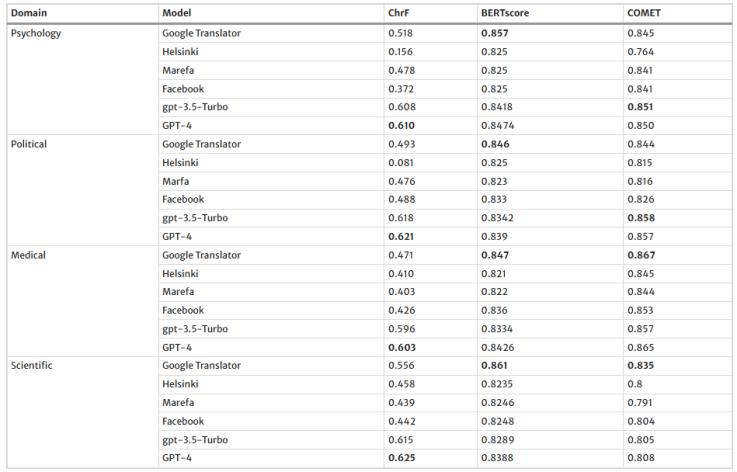This screenshot has width=737, height=472.
Task: Select the bold COMET value 0.858
Action: 642,218
